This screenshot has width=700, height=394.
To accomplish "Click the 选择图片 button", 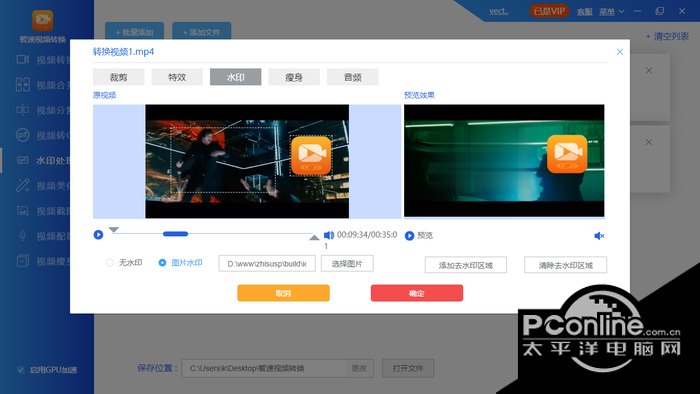I will 347,263.
